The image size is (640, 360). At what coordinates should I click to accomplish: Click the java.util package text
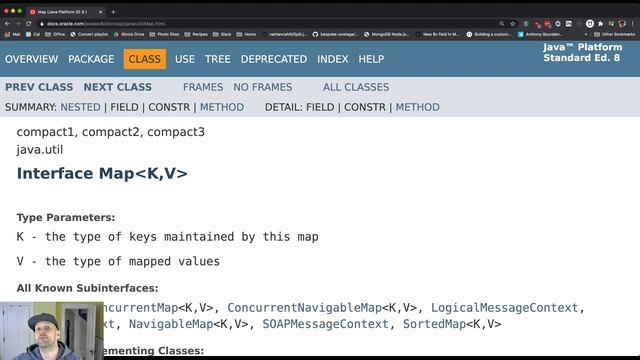tap(40, 150)
